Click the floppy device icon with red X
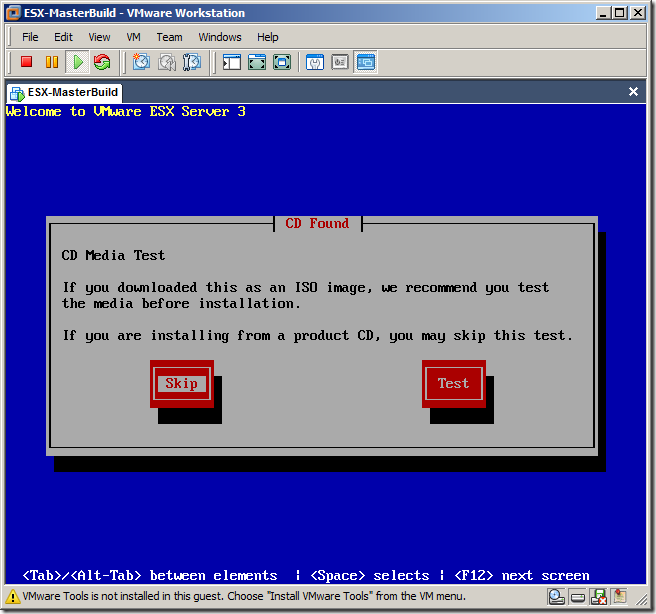 tap(599, 597)
